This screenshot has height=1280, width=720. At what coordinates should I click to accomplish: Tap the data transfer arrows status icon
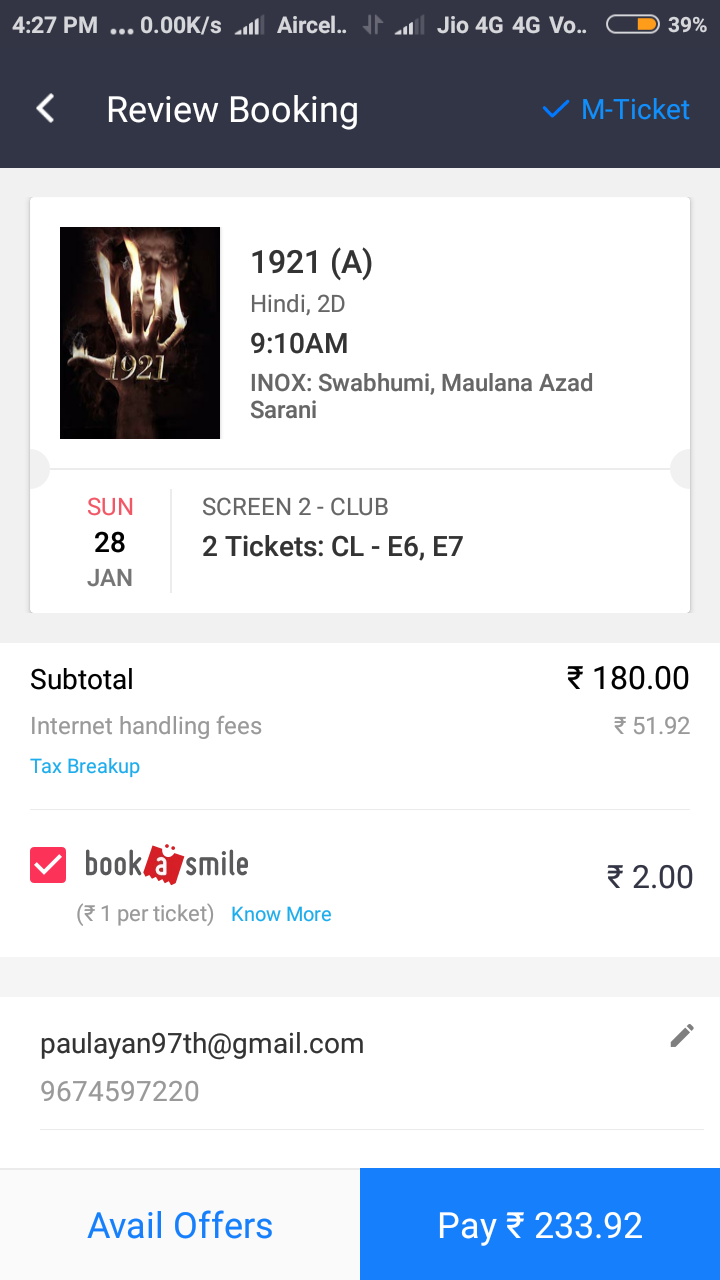point(372,26)
